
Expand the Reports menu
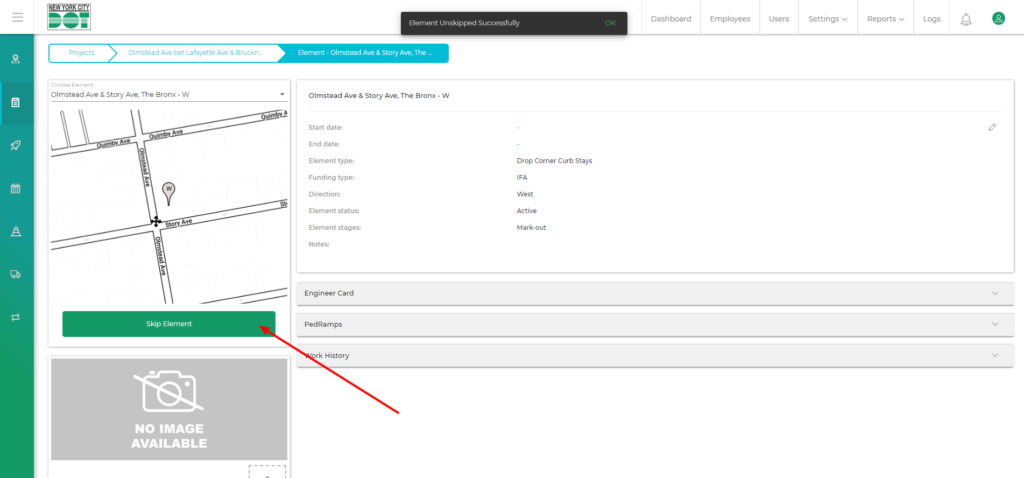(885, 19)
